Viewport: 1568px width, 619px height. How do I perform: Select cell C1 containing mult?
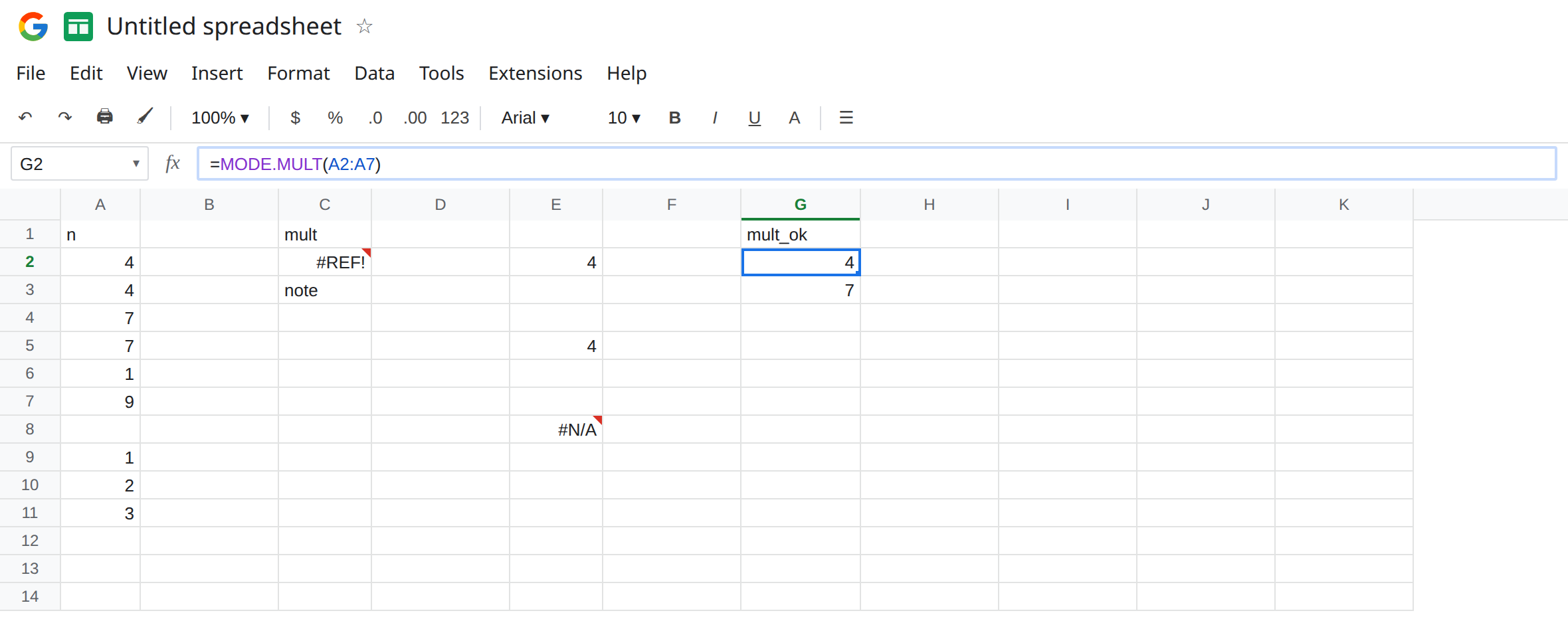[325, 234]
